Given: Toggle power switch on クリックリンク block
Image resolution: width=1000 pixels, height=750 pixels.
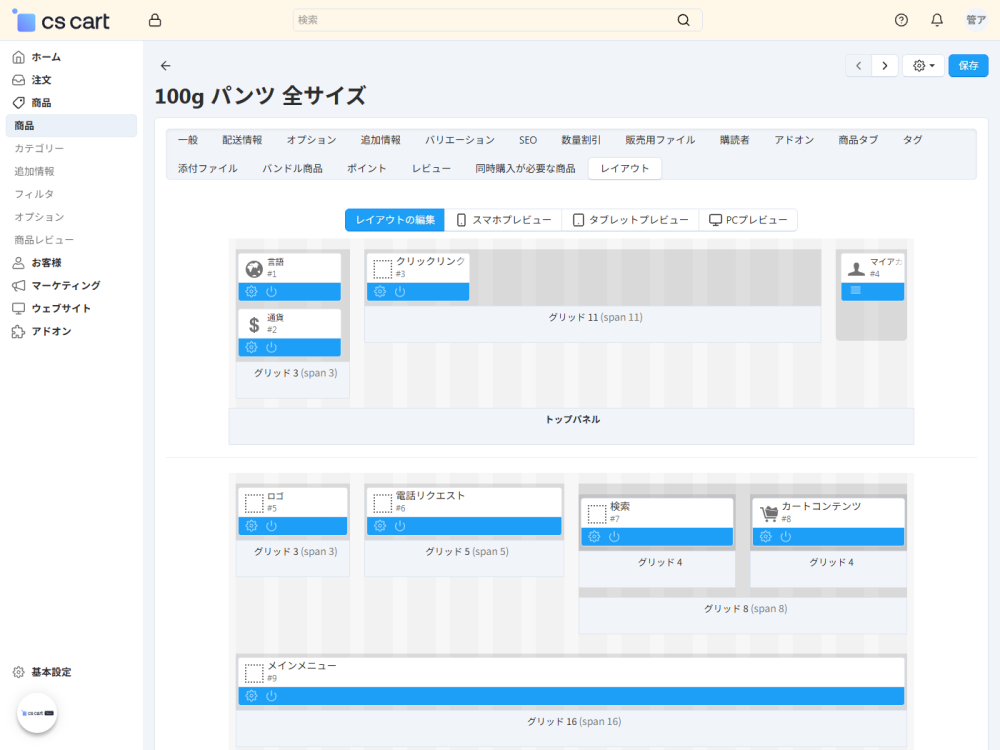Looking at the screenshot, I should (x=400, y=292).
